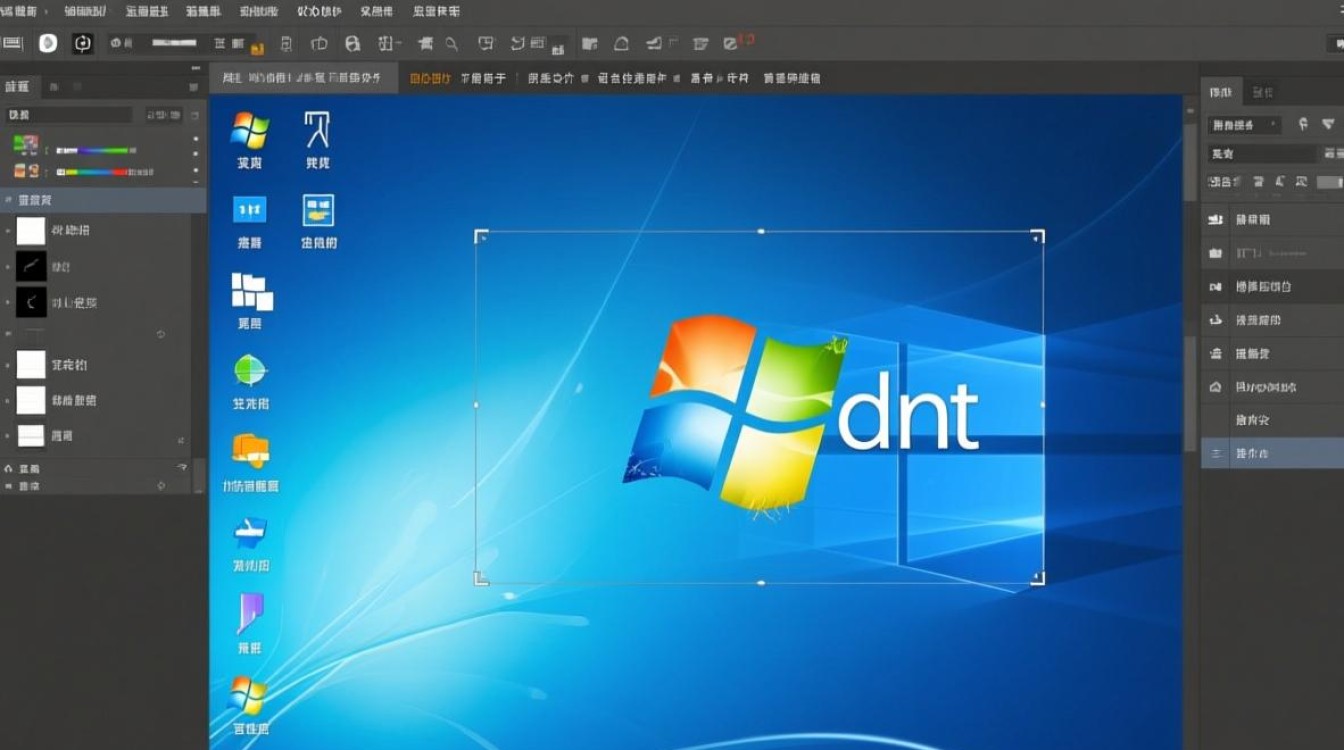Select the brush icon in the top toolbar
The height and width of the screenshot is (750, 1344).
pyautogui.click(x=425, y=44)
